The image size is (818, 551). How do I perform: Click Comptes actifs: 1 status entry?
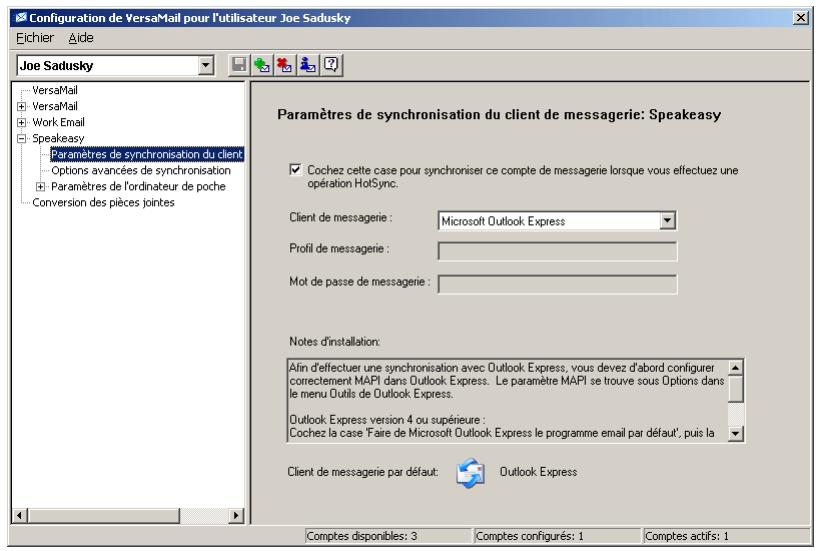pos(726,536)
